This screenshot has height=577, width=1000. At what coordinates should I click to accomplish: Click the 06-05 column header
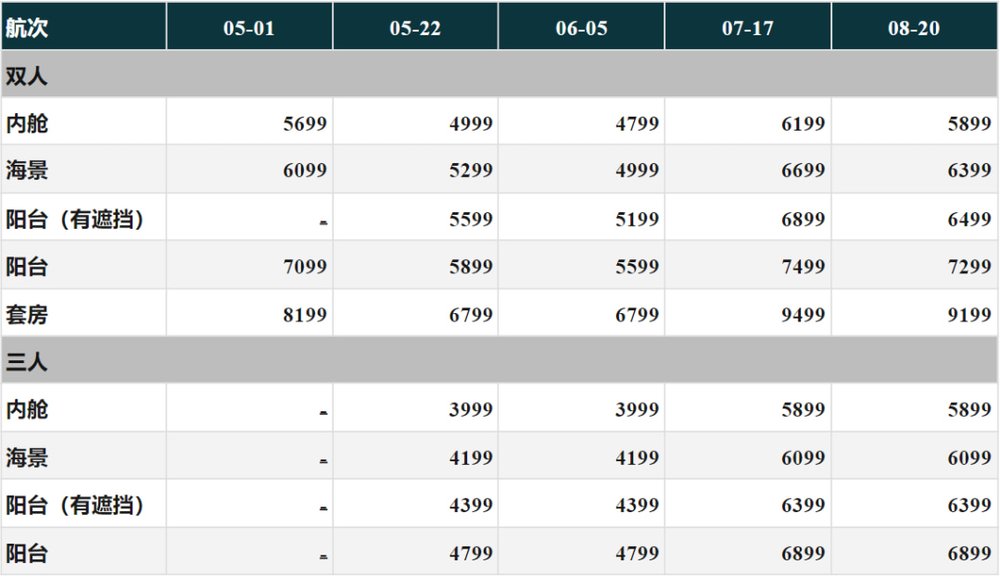[581, 28]
